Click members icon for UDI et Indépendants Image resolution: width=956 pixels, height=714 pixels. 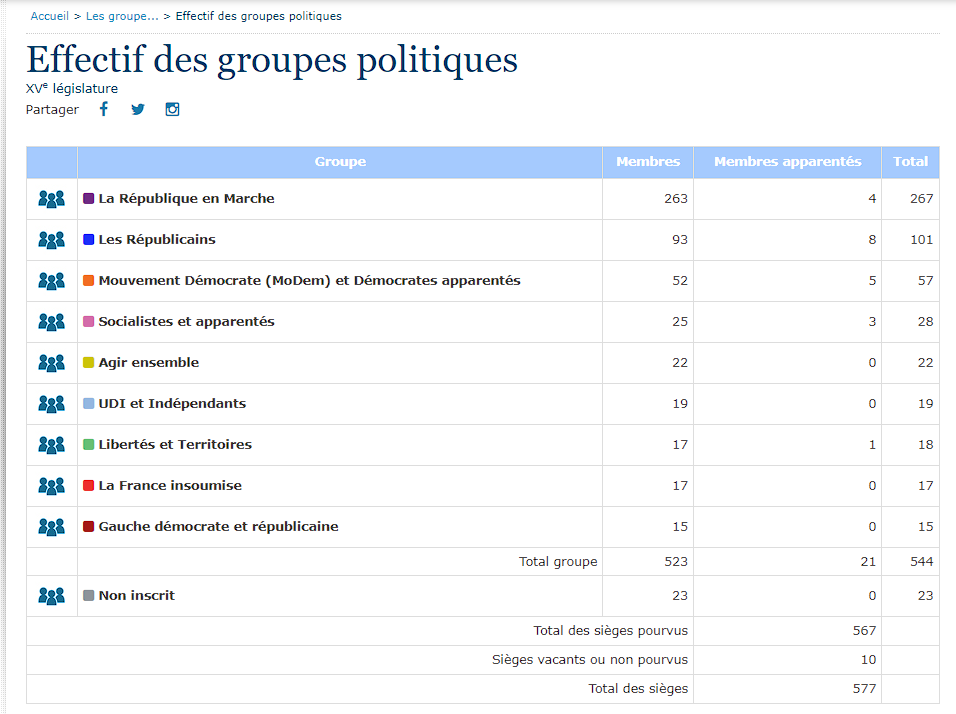coord(51,404)
